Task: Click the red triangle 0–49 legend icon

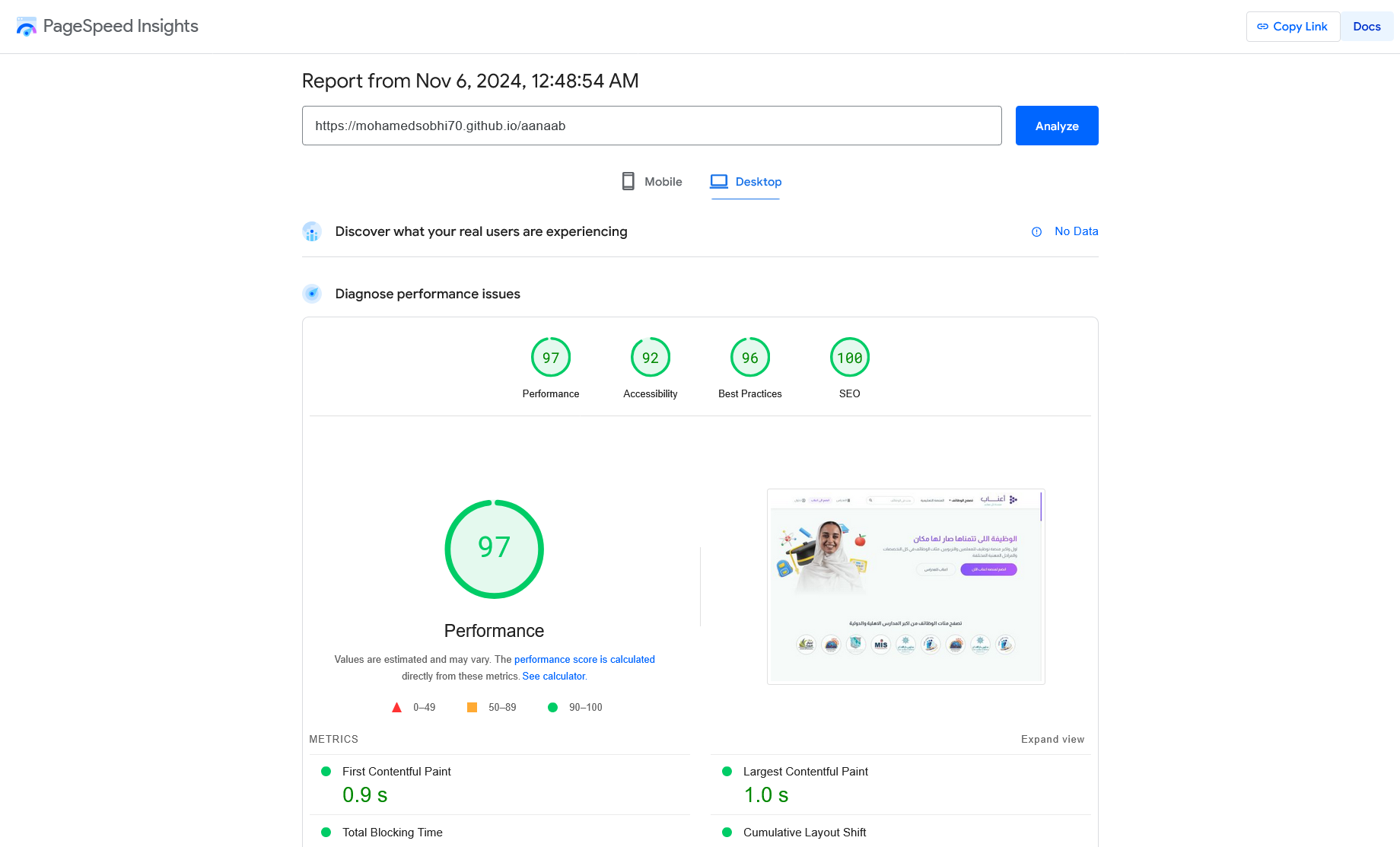Action: click(x=396, y=708)
